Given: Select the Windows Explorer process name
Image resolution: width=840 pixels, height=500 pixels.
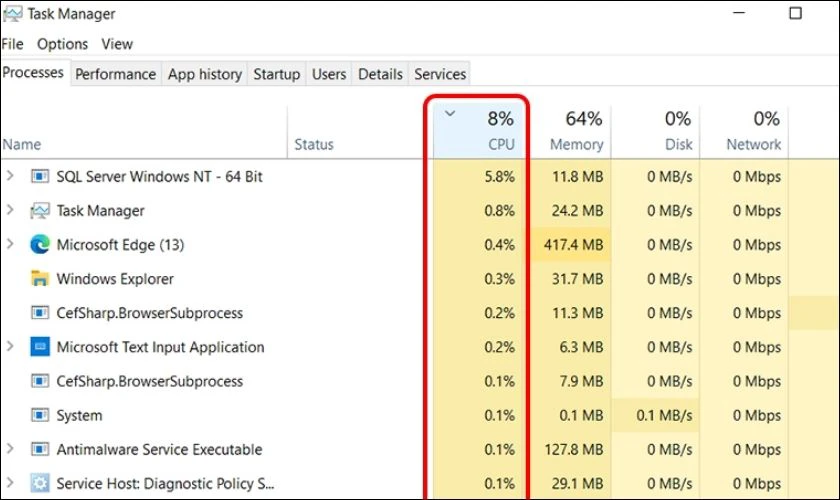Looking at the screenshot, I should [115, 279].
